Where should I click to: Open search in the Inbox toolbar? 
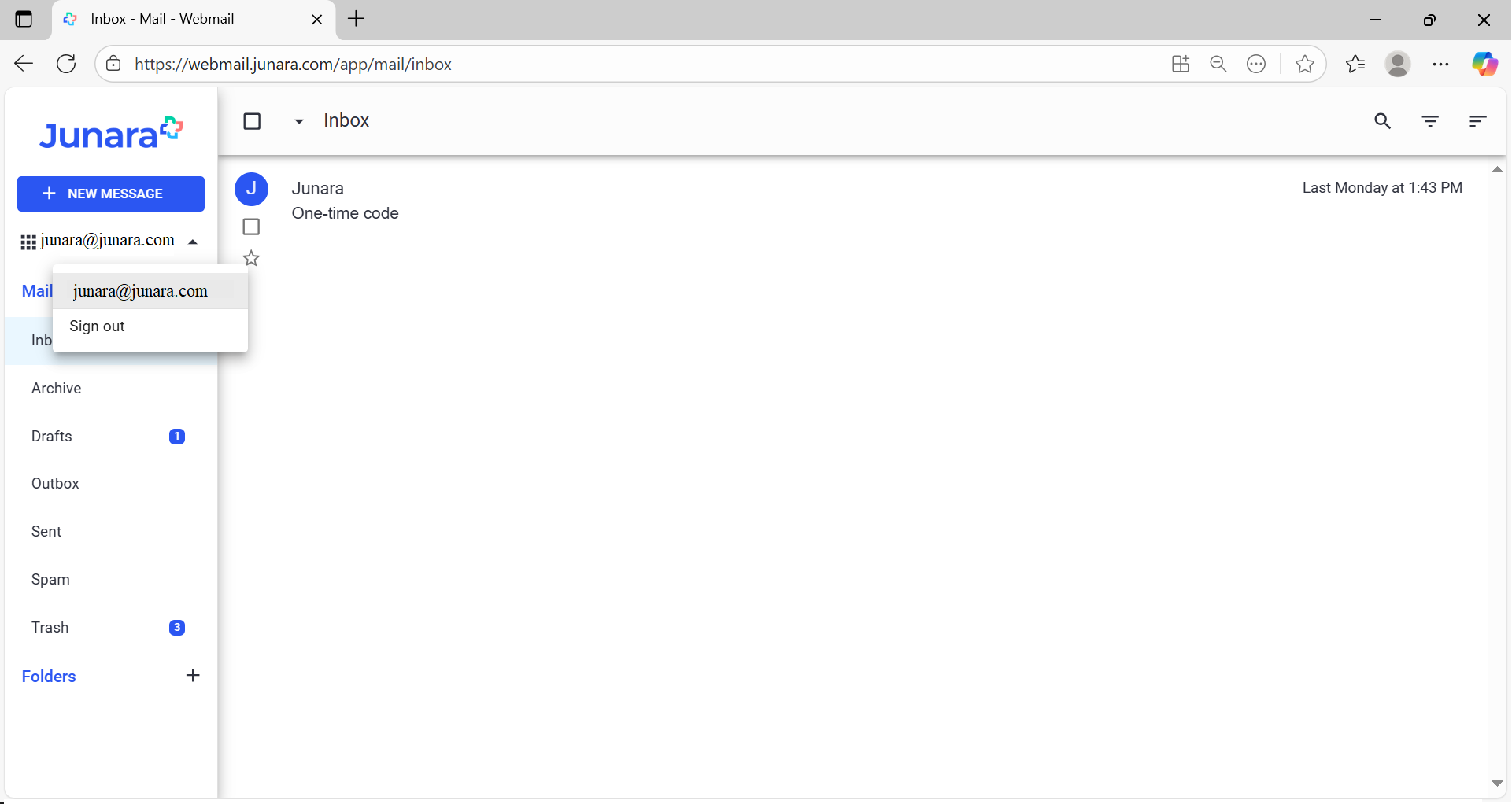1383,121
